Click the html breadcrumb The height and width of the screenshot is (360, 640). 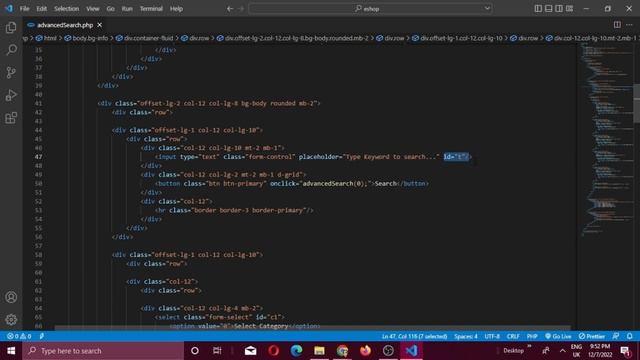tap(47, 38)
